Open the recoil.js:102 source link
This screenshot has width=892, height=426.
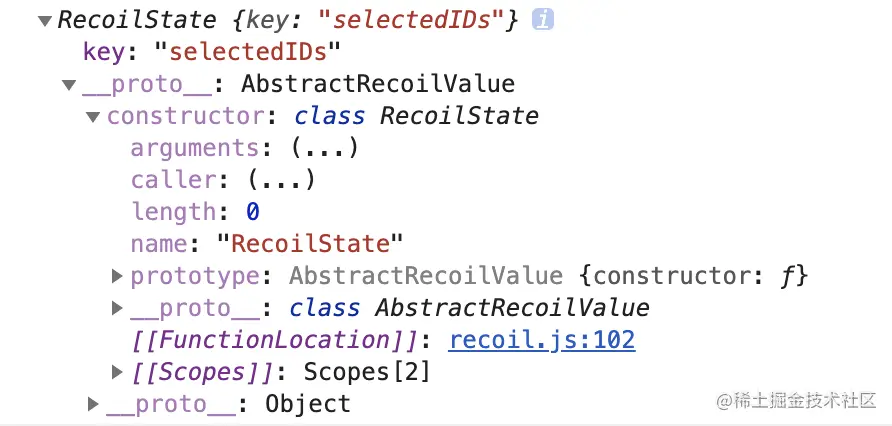tap(542, 340)
